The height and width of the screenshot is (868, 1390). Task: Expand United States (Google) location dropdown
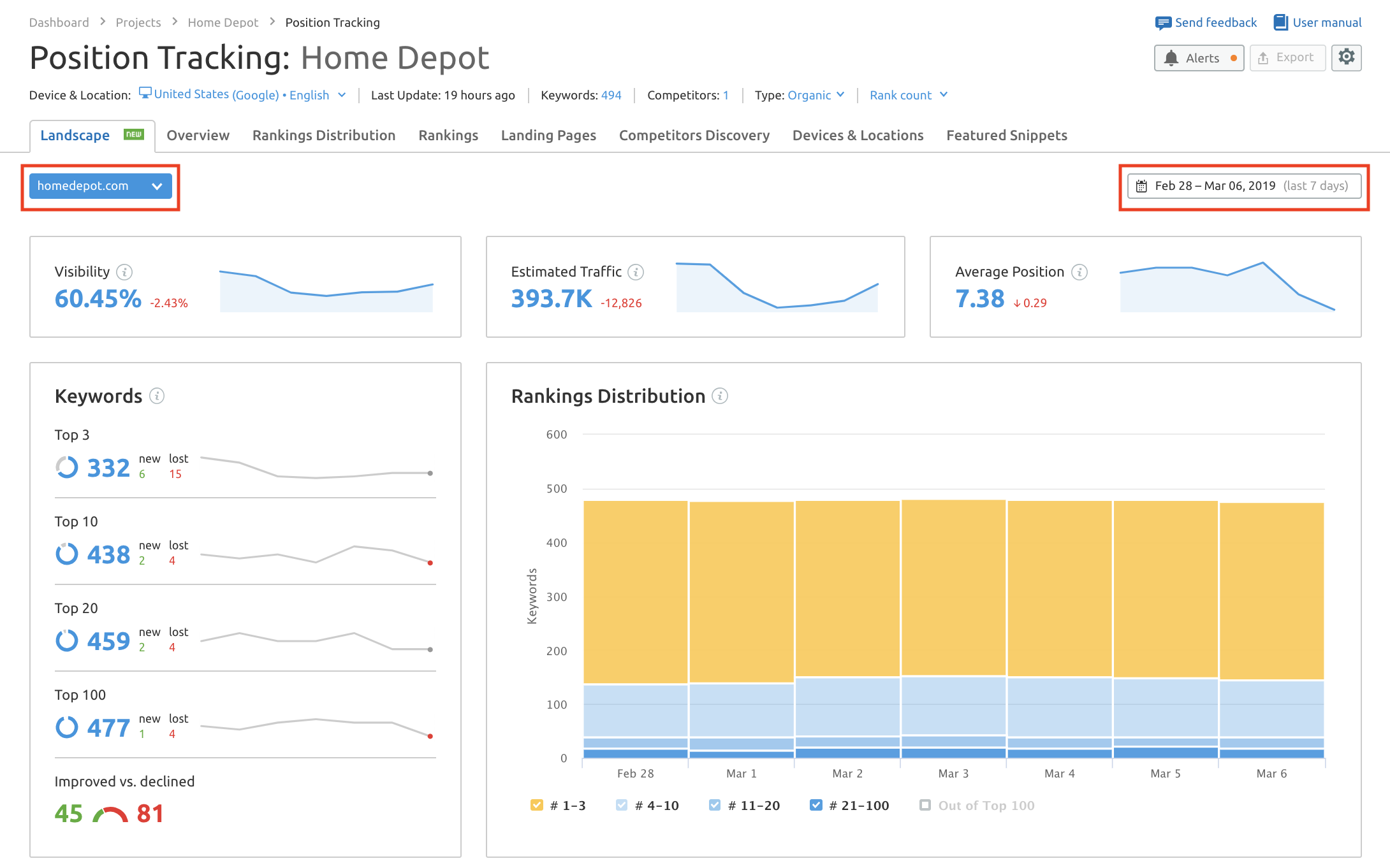242,94
